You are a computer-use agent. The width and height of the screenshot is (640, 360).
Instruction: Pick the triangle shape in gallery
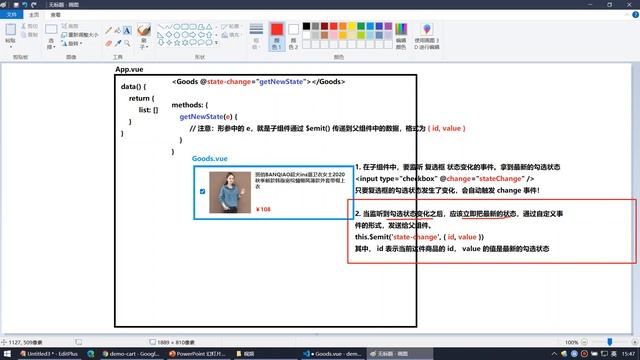(x=209, y=27)
